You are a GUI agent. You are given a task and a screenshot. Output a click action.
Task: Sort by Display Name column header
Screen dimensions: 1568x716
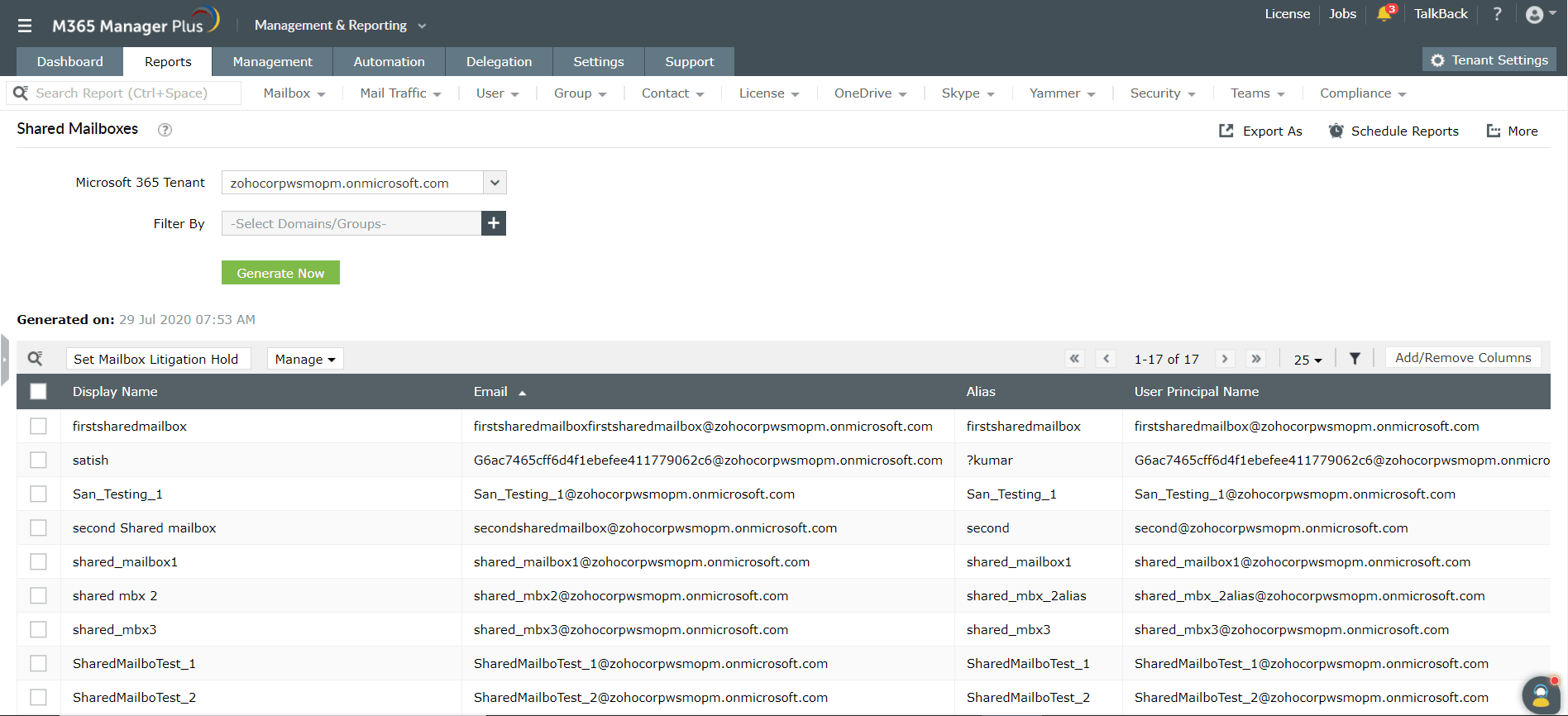(x=115, y=392)
